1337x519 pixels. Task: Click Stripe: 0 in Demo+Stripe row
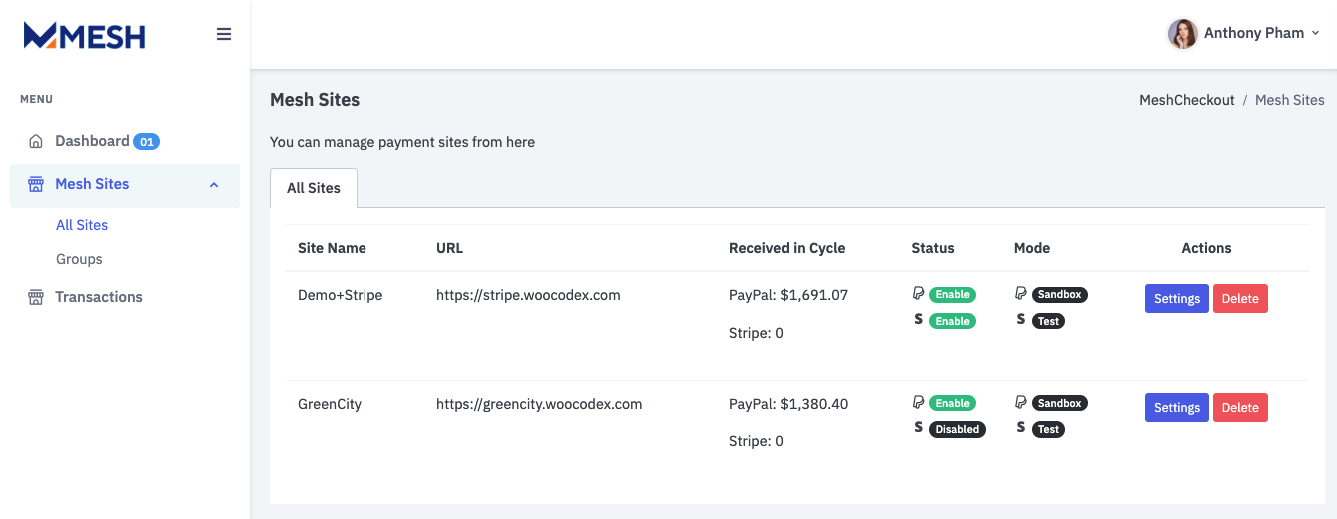756,333
